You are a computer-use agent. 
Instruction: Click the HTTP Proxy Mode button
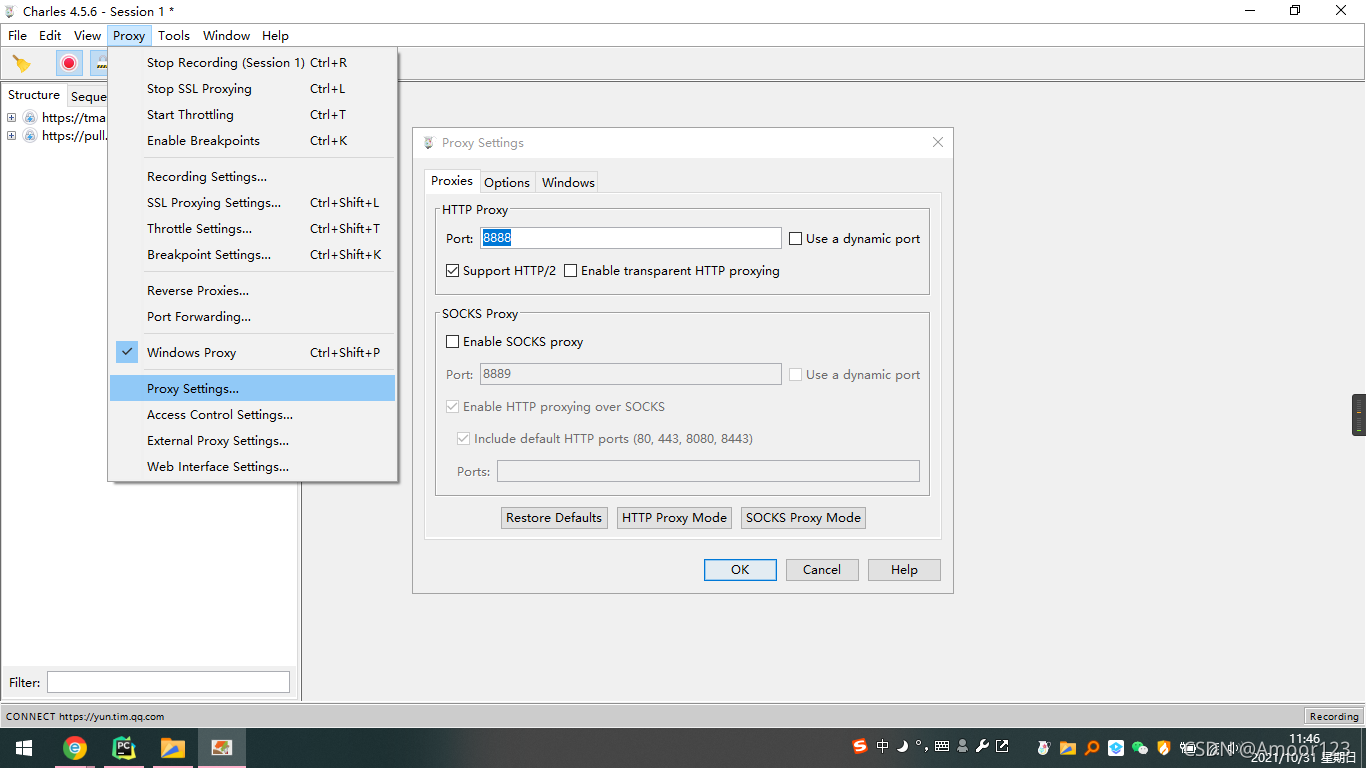tap(674, 518)
